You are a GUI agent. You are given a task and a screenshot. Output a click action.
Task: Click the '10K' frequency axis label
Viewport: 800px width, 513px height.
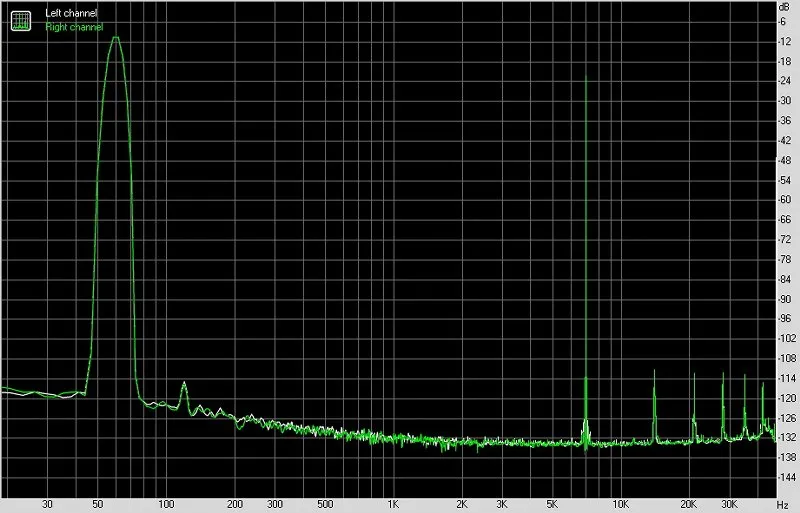click(620, 504)
